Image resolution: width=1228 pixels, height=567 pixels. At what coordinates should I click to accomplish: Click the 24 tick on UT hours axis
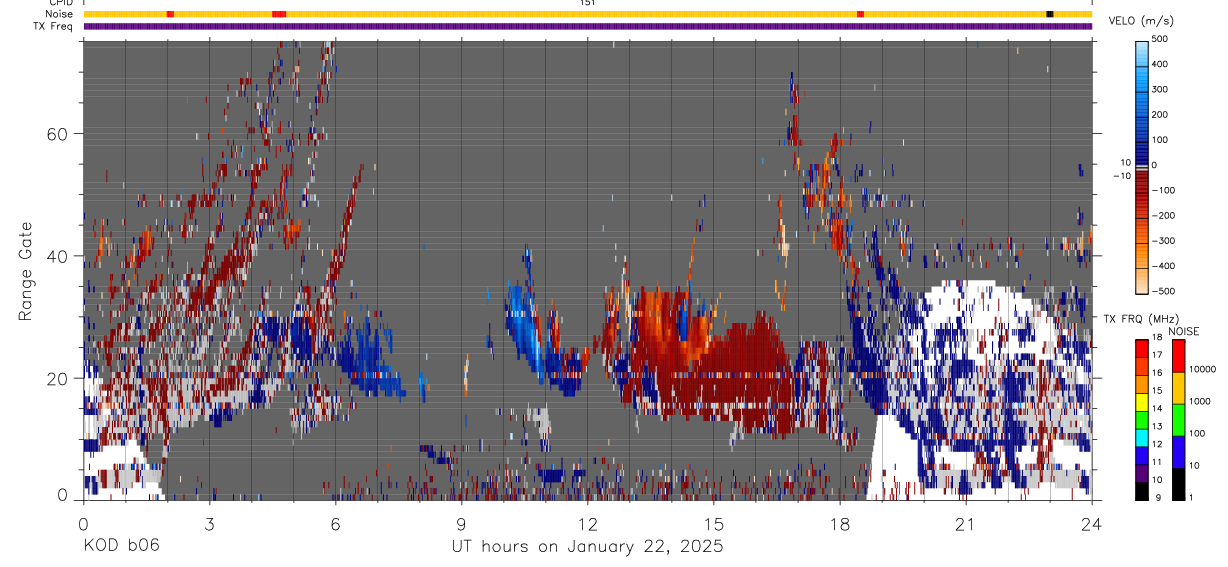point(1091,525)
